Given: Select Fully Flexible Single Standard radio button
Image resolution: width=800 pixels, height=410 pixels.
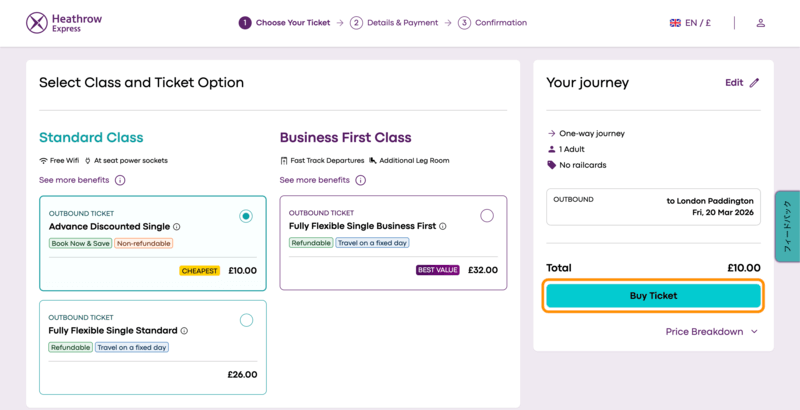Looking at the screenshot, I should [x=246, y=320].
